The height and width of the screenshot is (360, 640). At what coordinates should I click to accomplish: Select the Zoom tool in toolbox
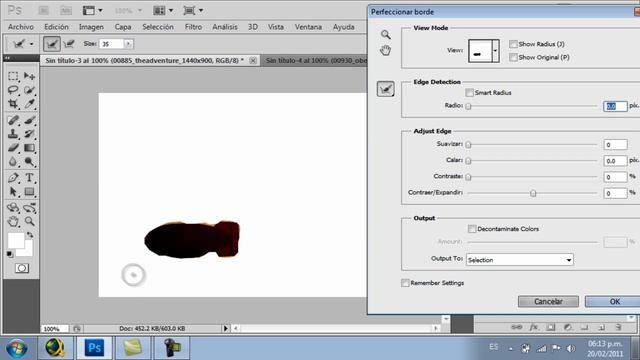(29, 221)
